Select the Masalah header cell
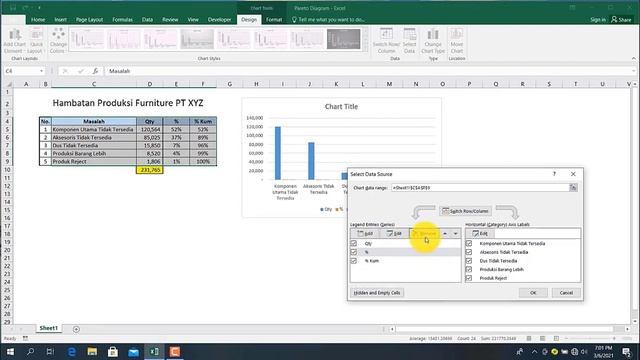 click(94, 121)
